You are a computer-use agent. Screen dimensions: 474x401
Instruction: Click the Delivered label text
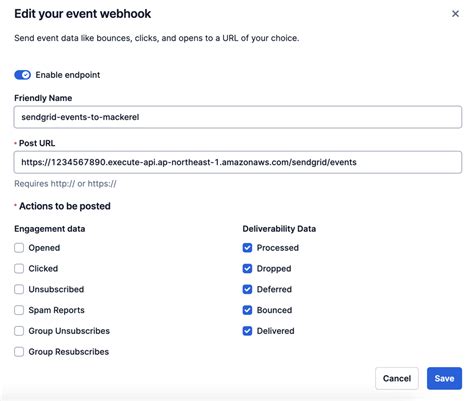point(276,331)
